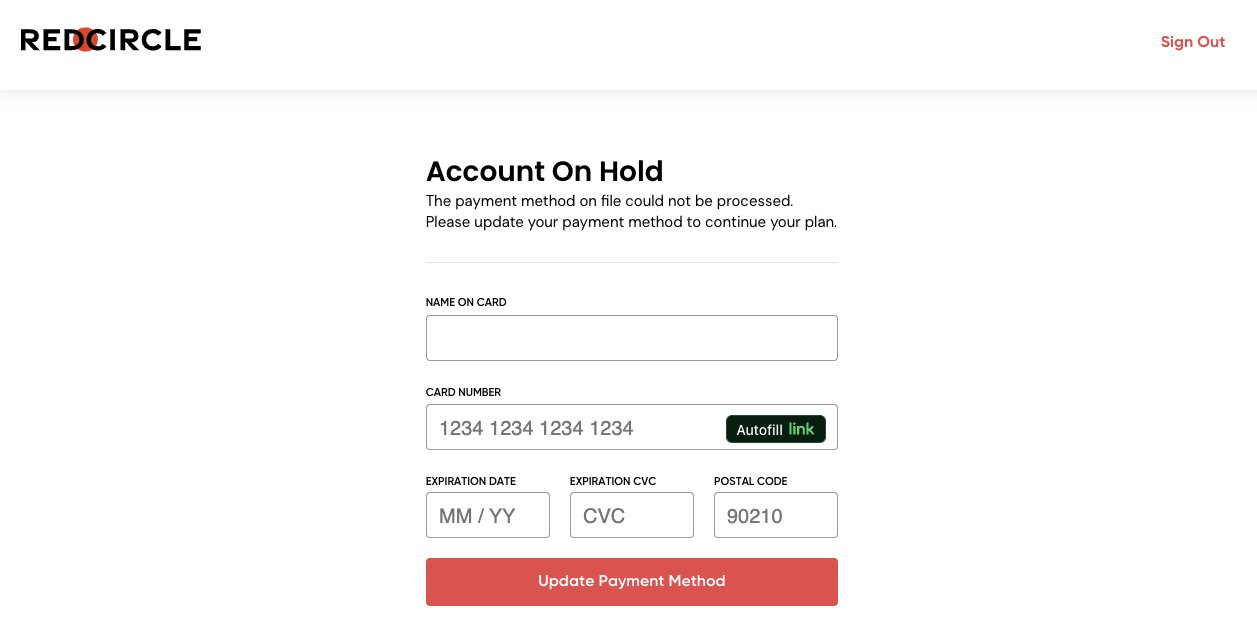Click the green "link" word in Autofill badge
The image size is (1257, 617).
[x=802, y=429]
